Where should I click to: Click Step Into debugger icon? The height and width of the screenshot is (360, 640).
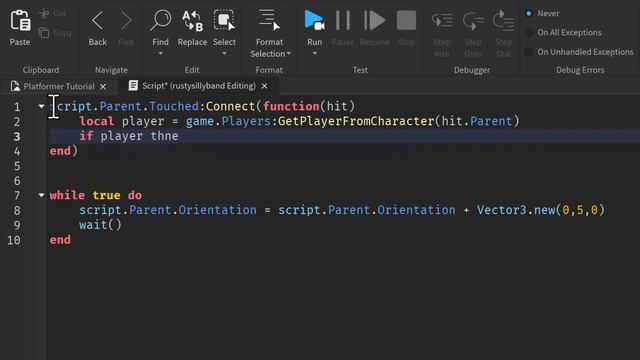442,20
